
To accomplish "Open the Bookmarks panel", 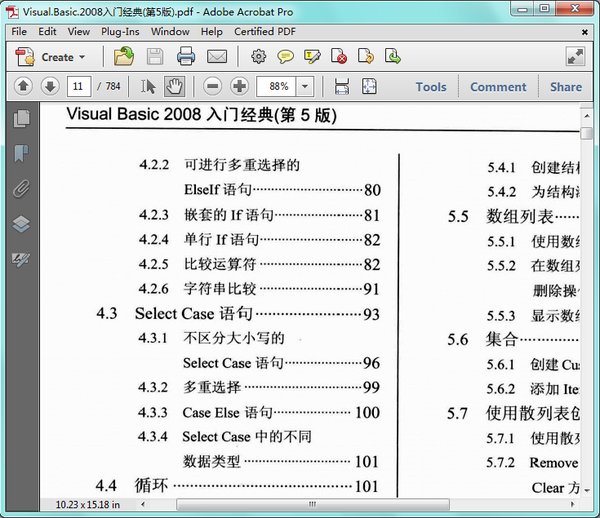I will (x=21, y=153).
